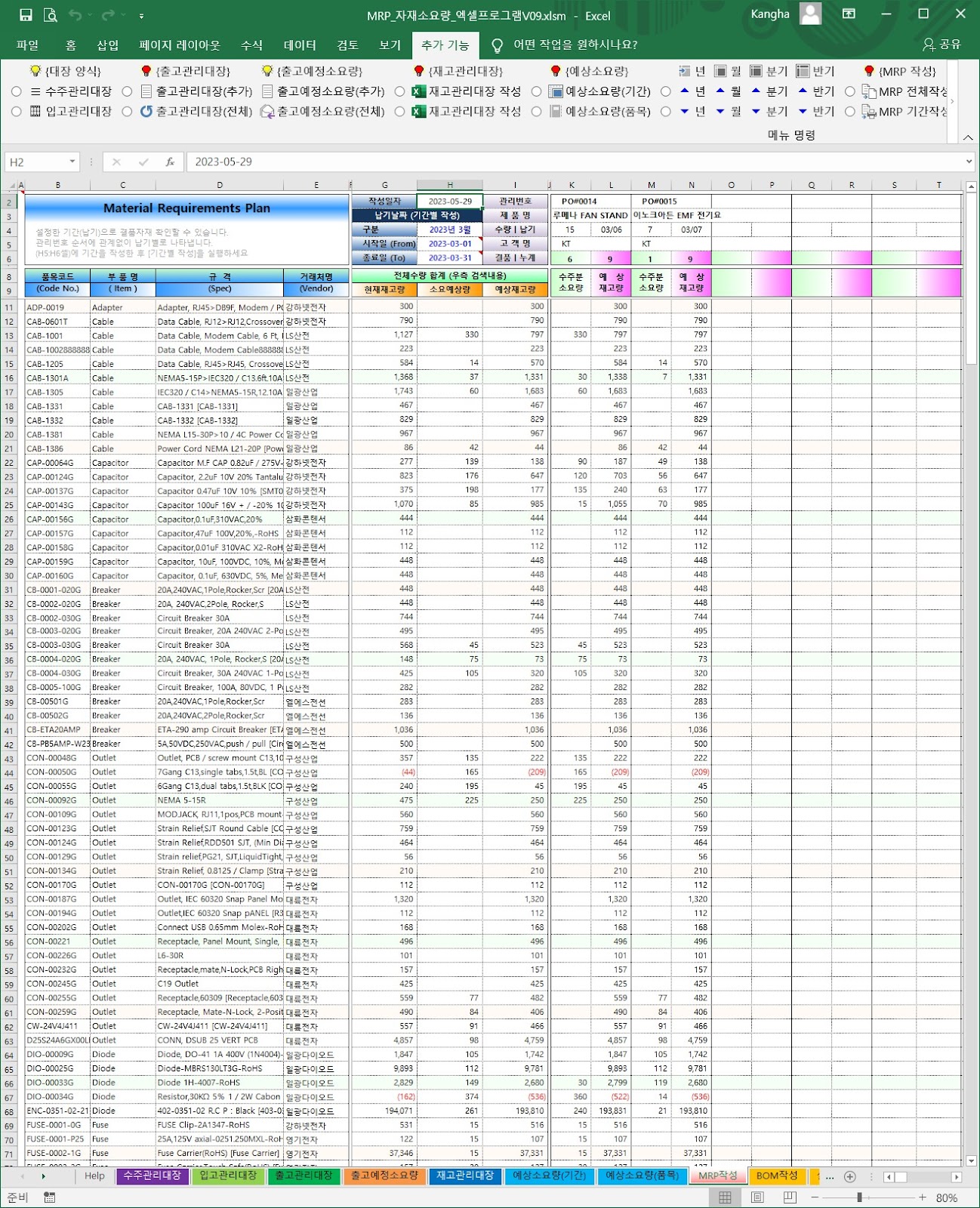
Task: Select the radio button before 예상소요량(품목)
Action: [536, 111]
